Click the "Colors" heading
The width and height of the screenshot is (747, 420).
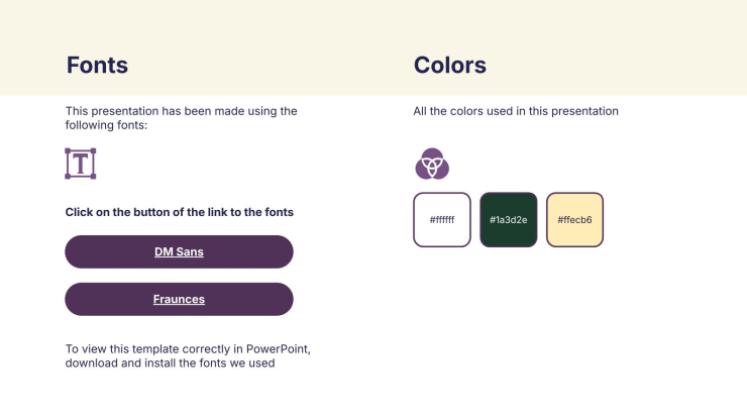[x=450, y=66]
